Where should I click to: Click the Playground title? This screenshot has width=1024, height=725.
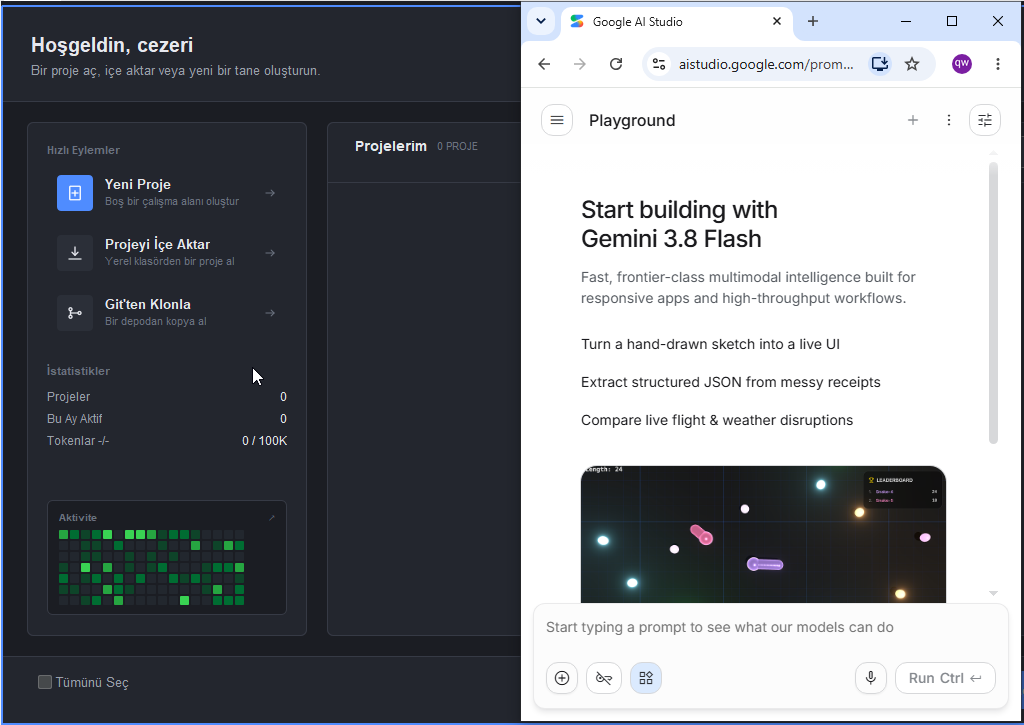(632, 120)
